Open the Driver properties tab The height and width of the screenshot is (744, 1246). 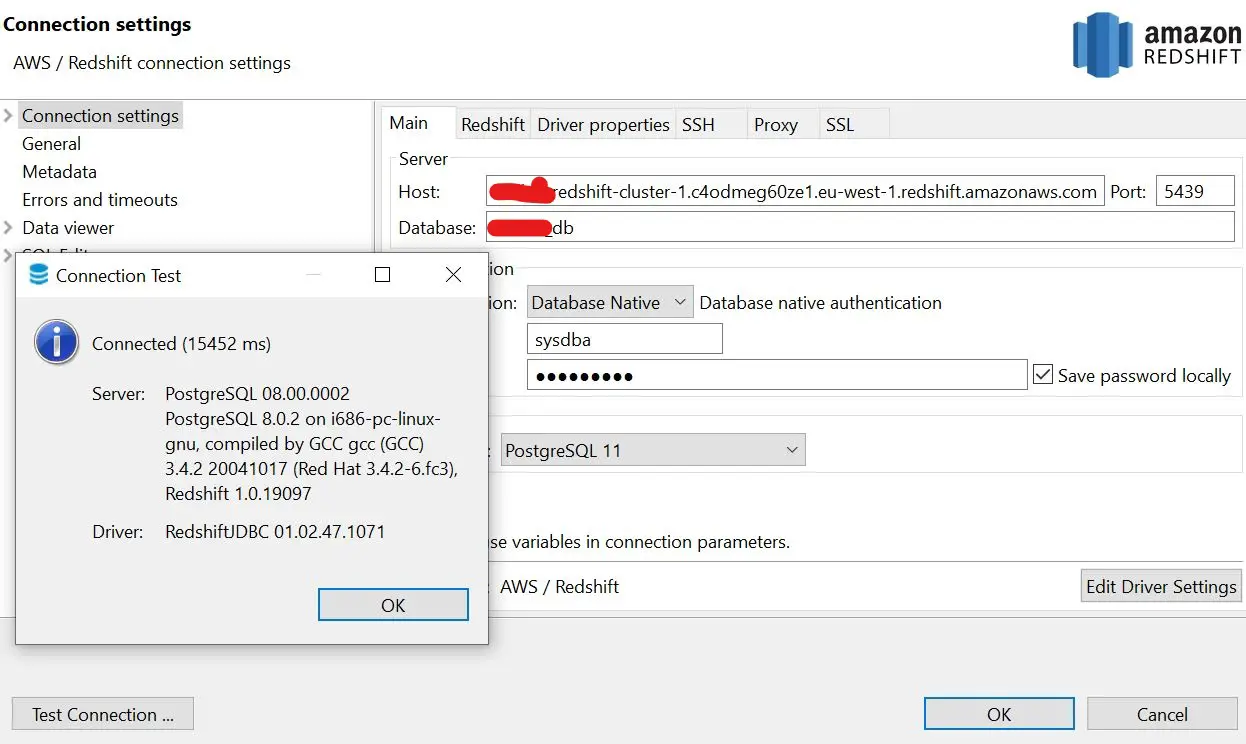pos(603,125)
